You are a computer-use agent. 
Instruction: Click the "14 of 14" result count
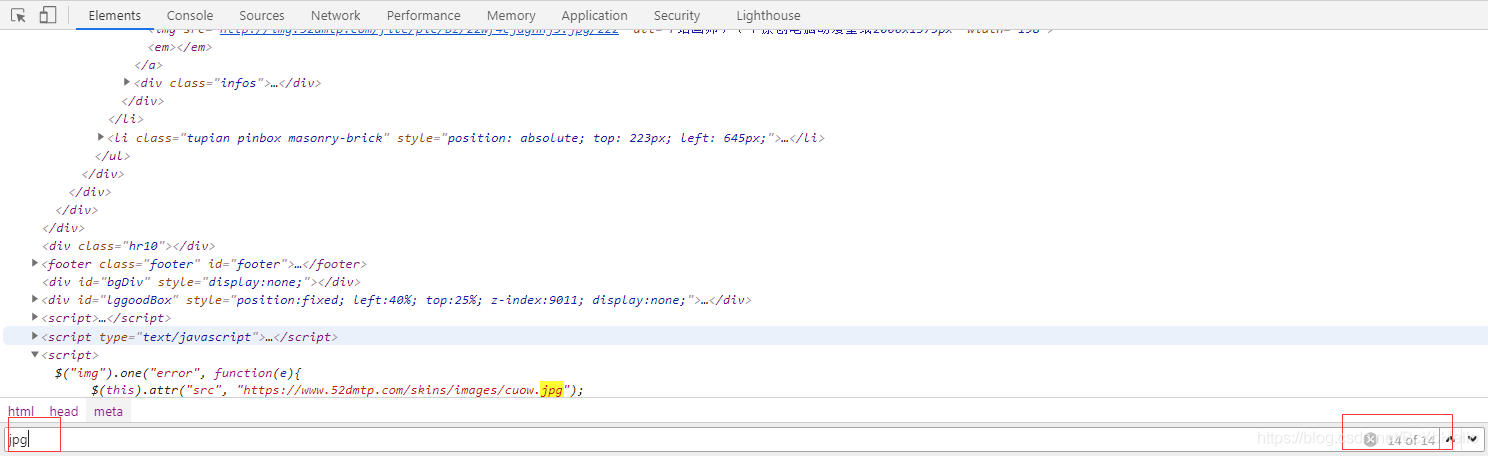[x=1411, y=439]
